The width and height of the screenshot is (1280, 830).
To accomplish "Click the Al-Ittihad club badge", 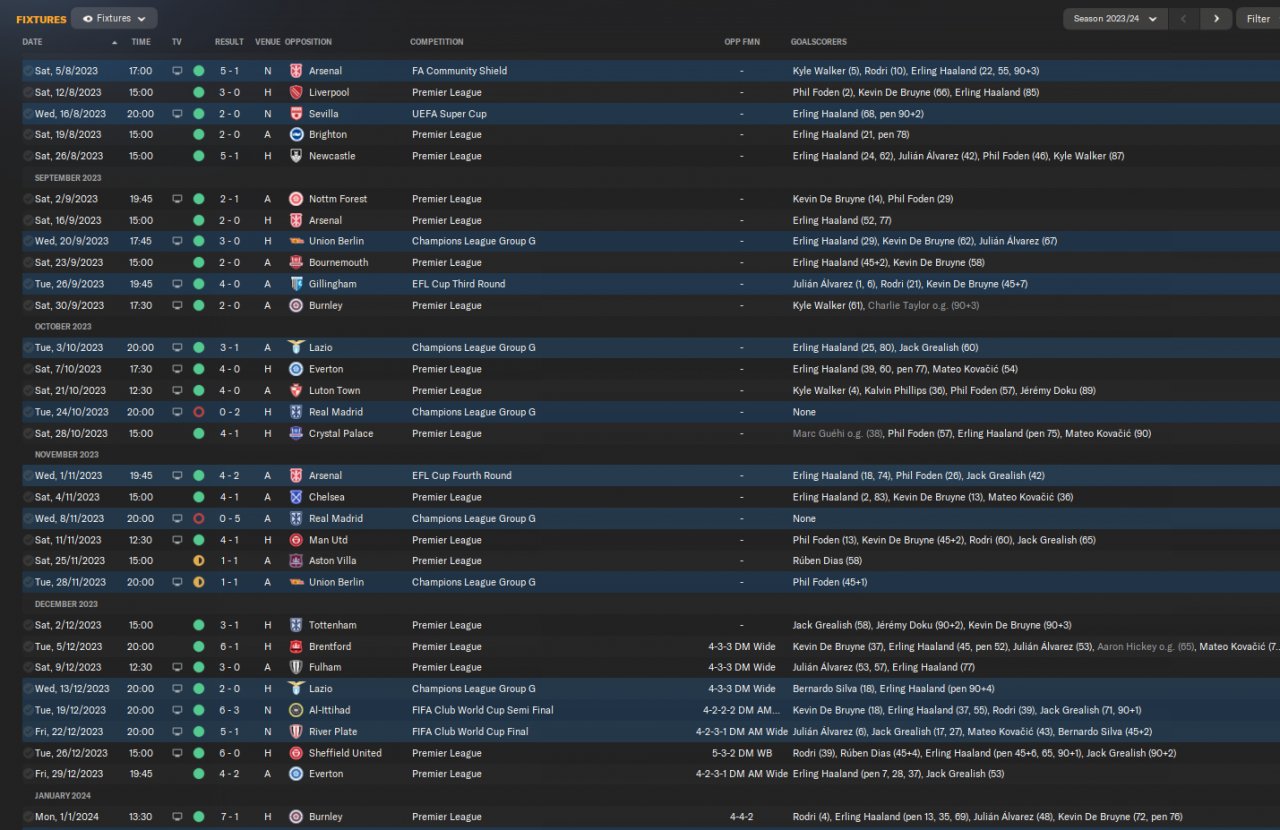I will click(296, 710).
